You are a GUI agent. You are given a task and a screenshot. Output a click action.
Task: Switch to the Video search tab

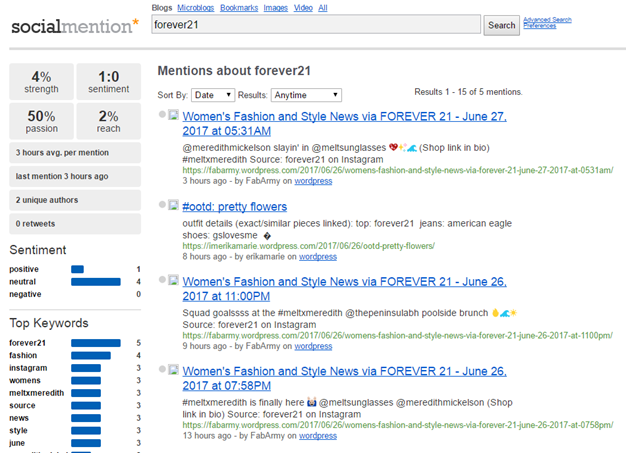pos(303,8)
